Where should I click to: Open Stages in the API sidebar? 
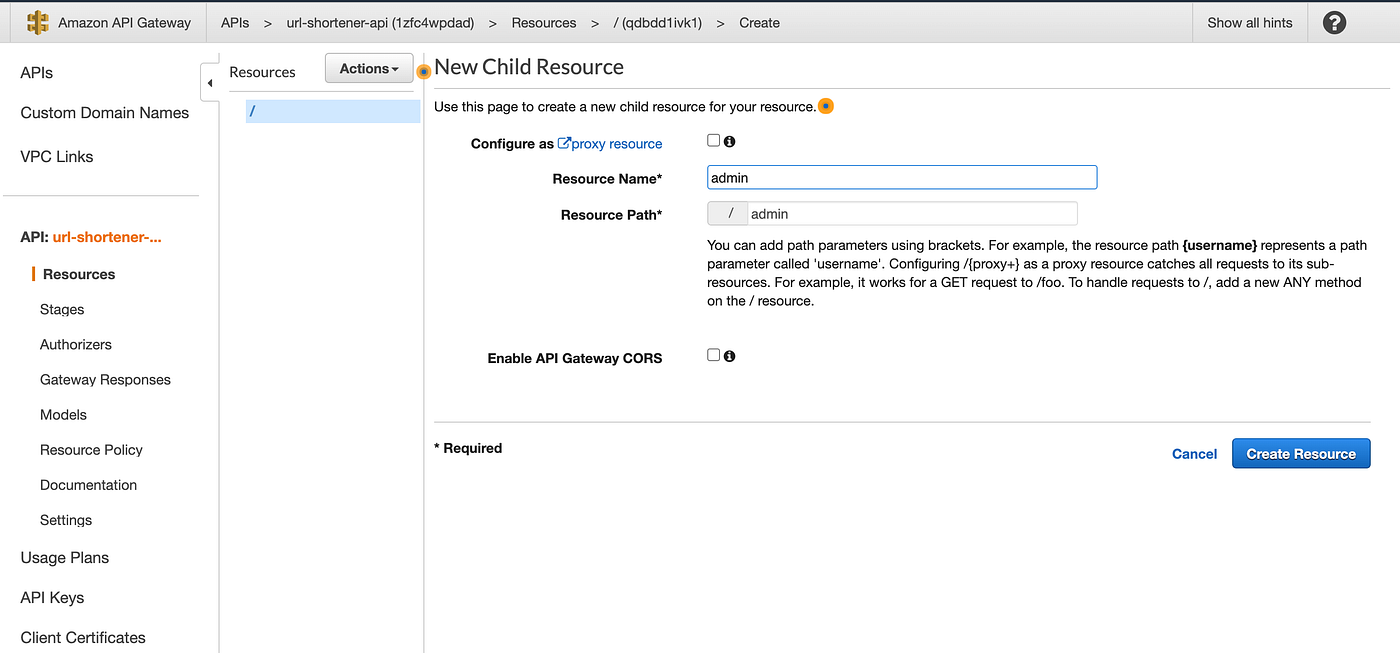click(62, 309)
